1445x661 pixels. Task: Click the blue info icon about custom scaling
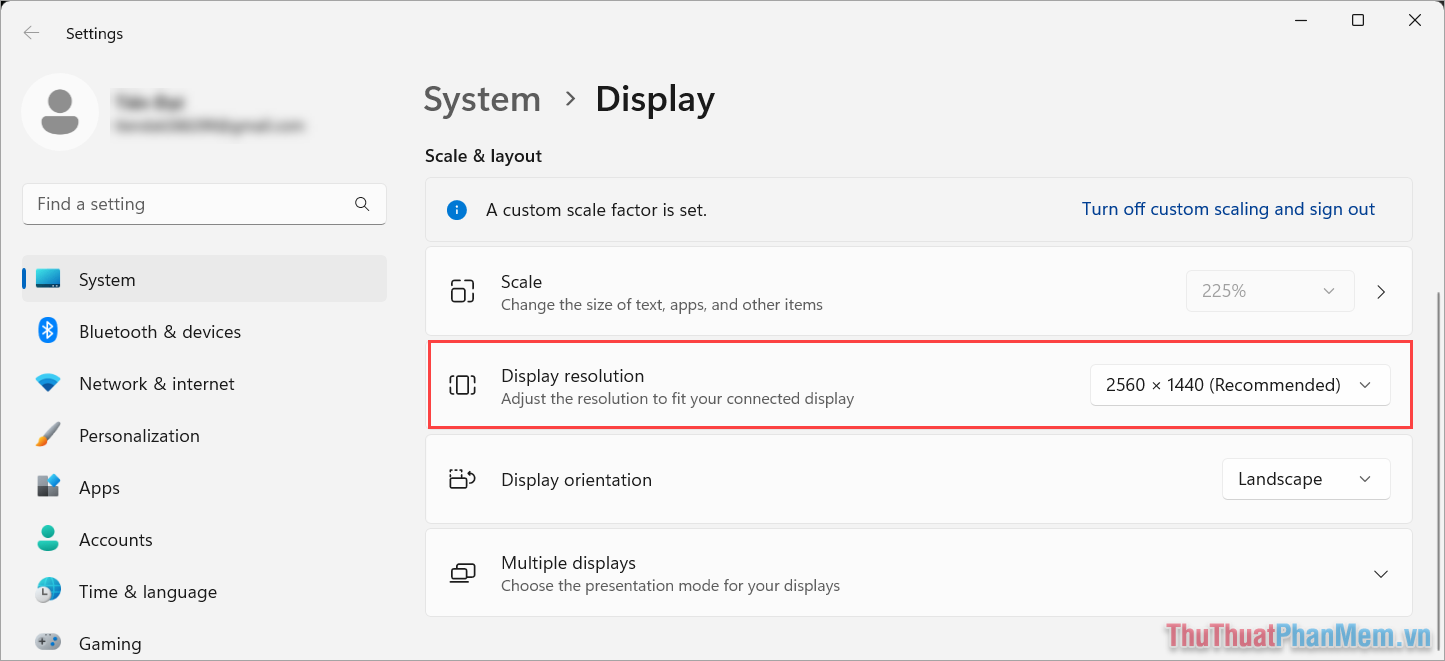457,210
